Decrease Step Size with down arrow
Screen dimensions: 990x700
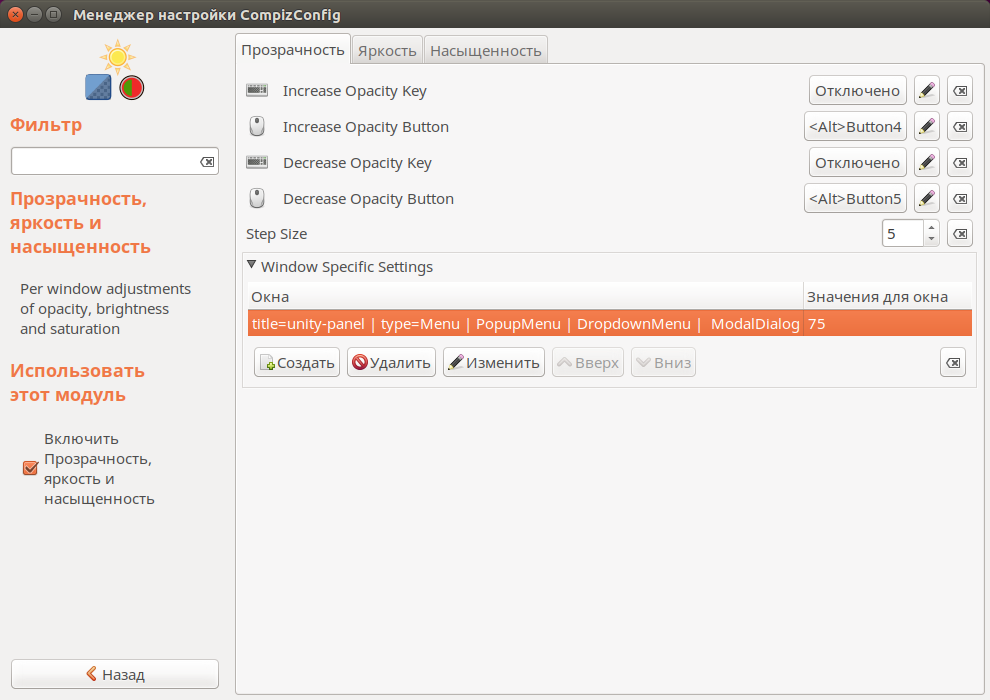pos(931,240)
